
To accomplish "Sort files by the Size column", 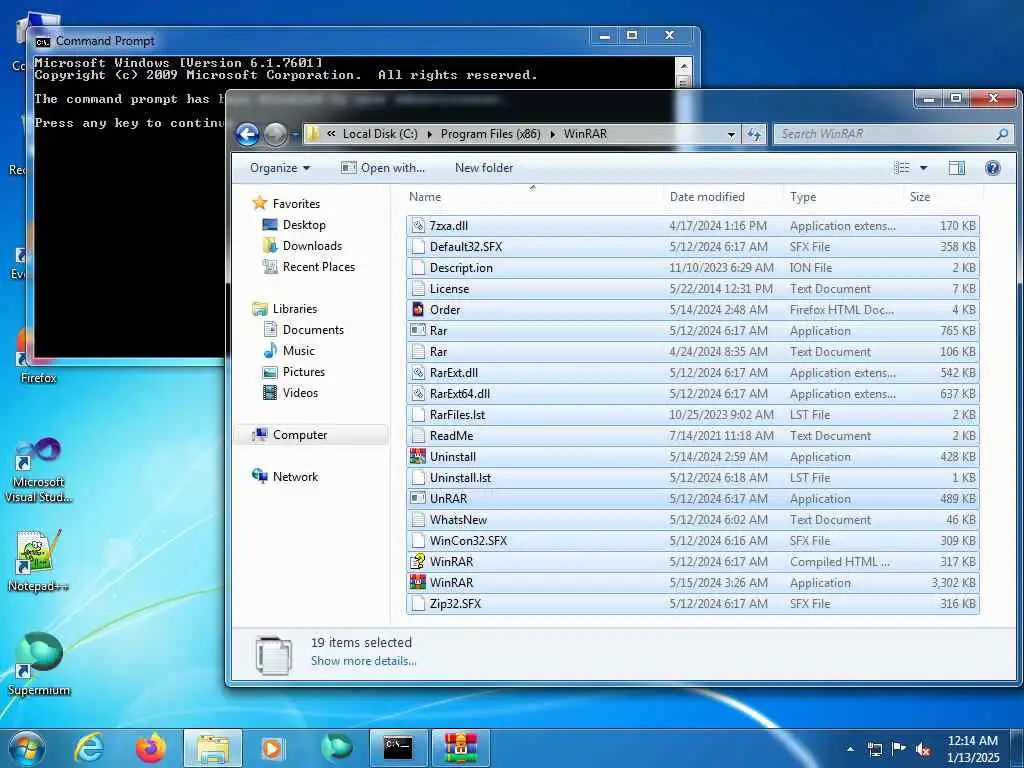I will pyautogui.click(x=920, y=197).
